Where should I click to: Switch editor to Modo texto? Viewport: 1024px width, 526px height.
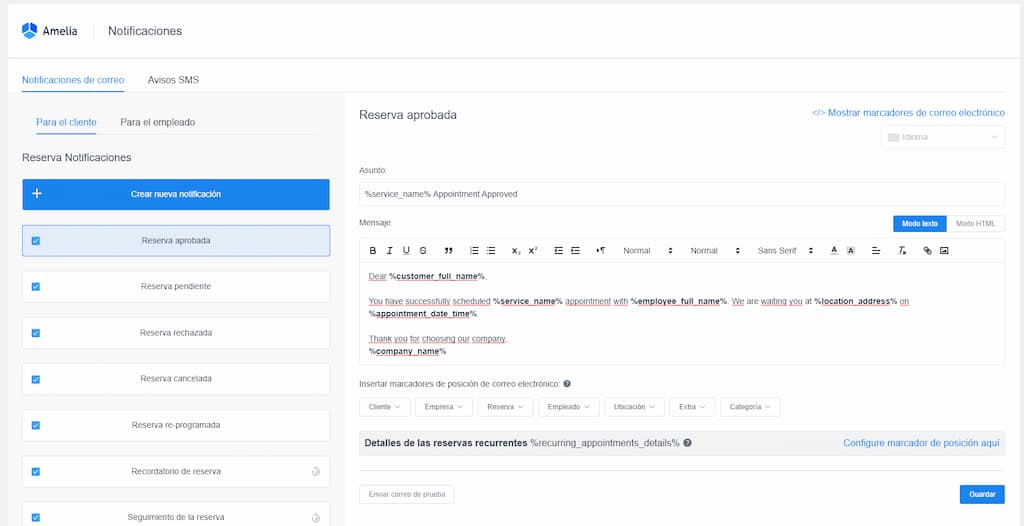click(920, 223)
